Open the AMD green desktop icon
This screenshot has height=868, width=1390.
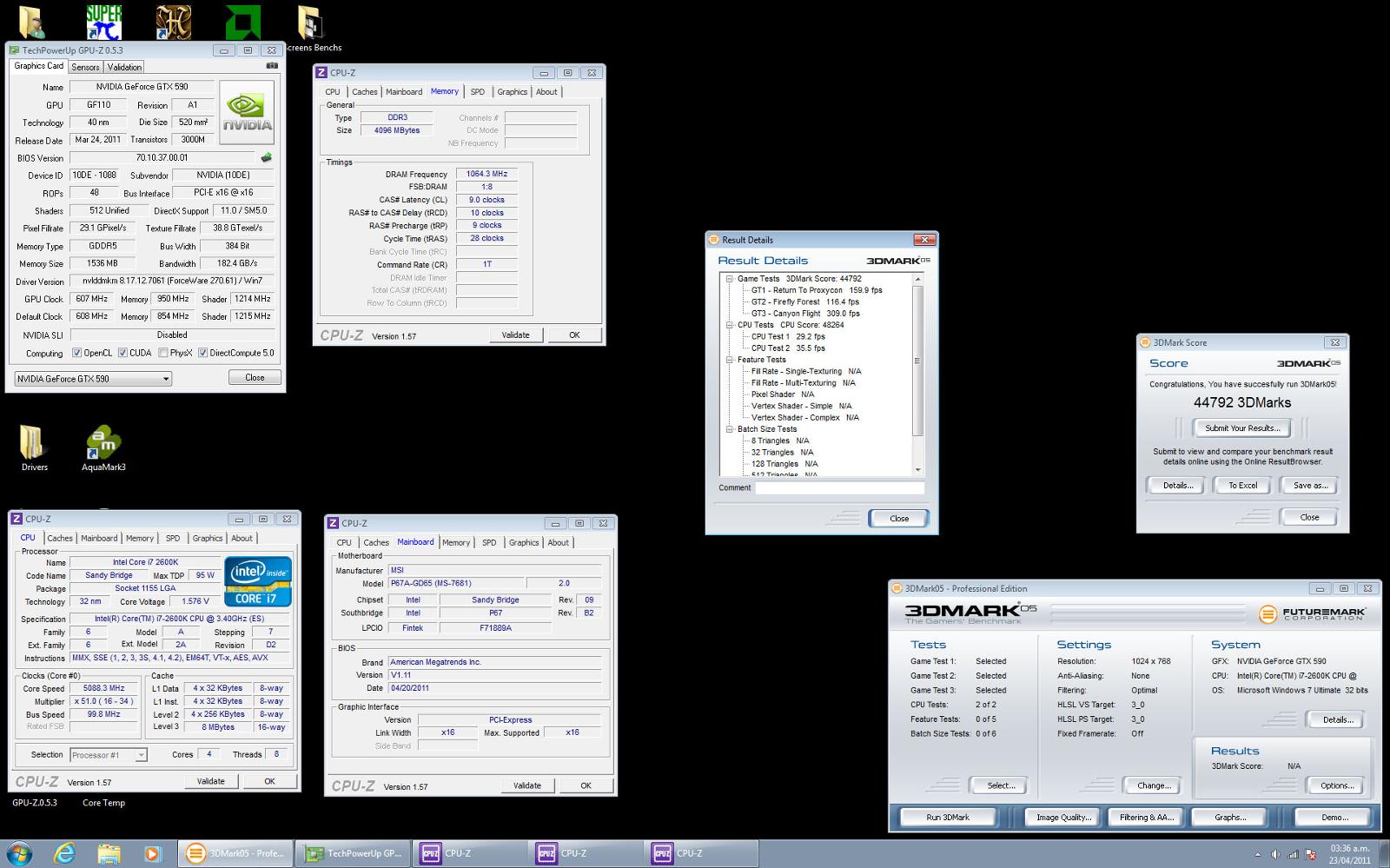coord(242,23)
